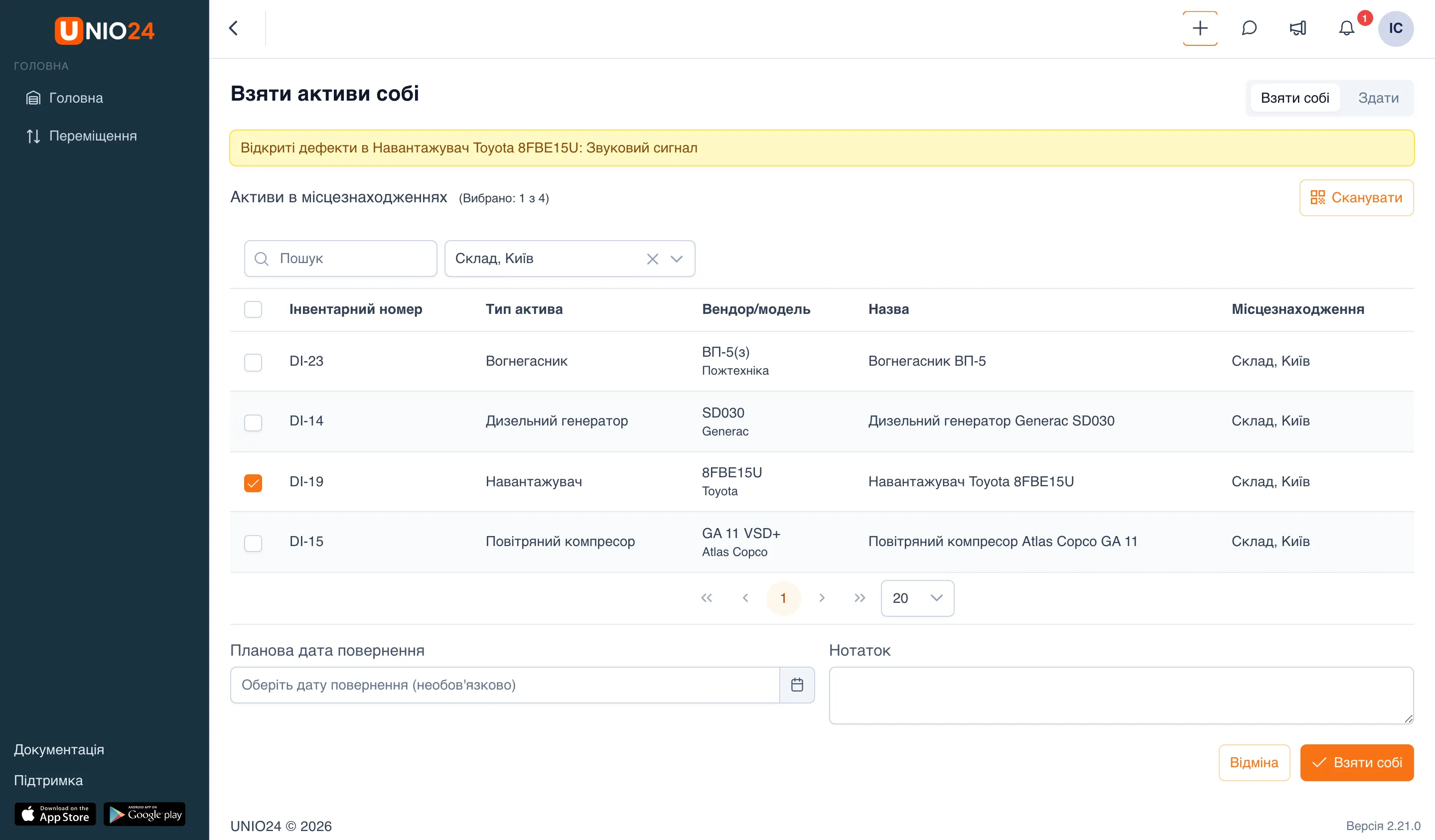1435x840 pixels.
Task: Click the Дизельний генератор Generac SD030 cell
Action: click(991, 421)
